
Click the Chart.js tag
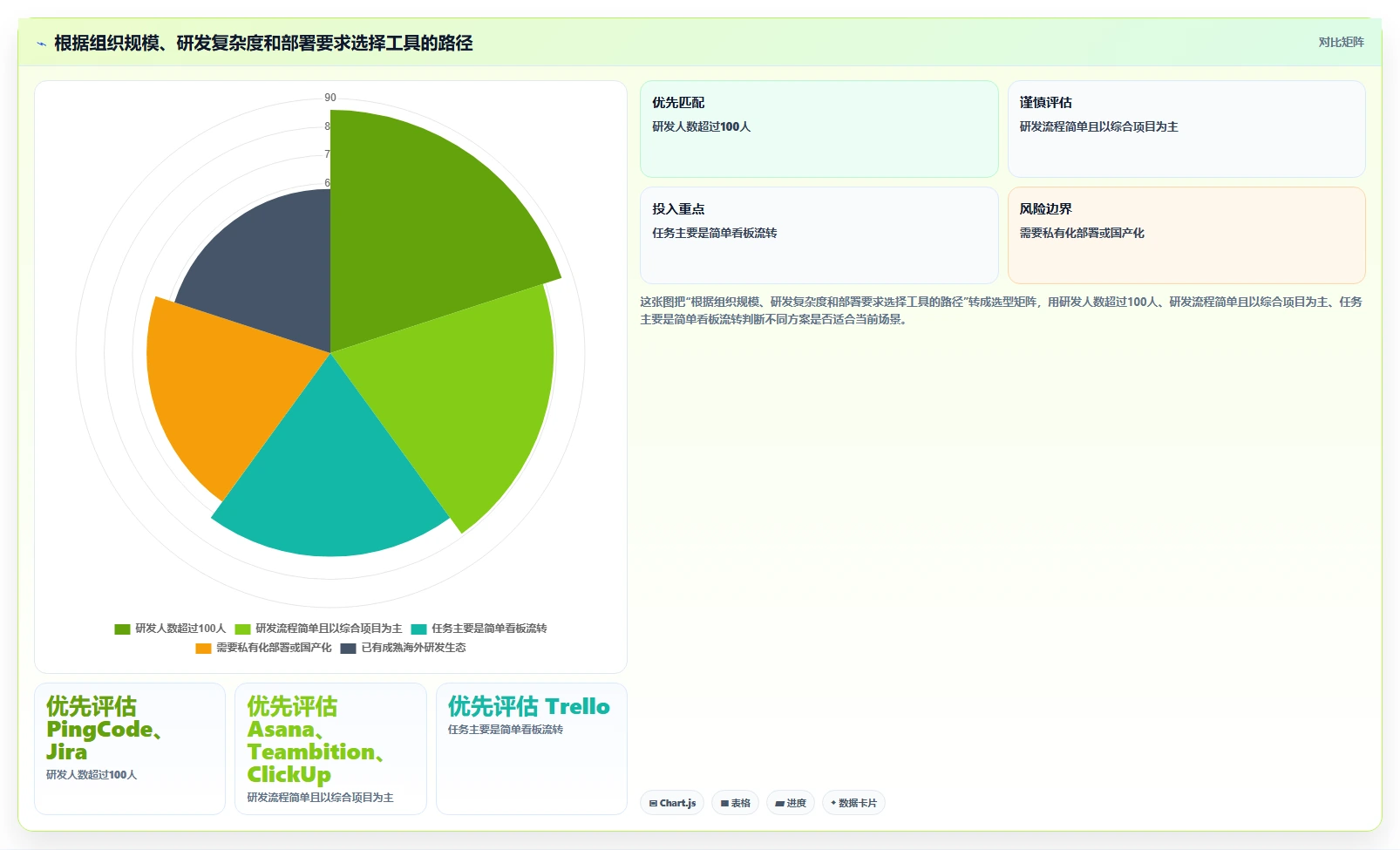672,803
